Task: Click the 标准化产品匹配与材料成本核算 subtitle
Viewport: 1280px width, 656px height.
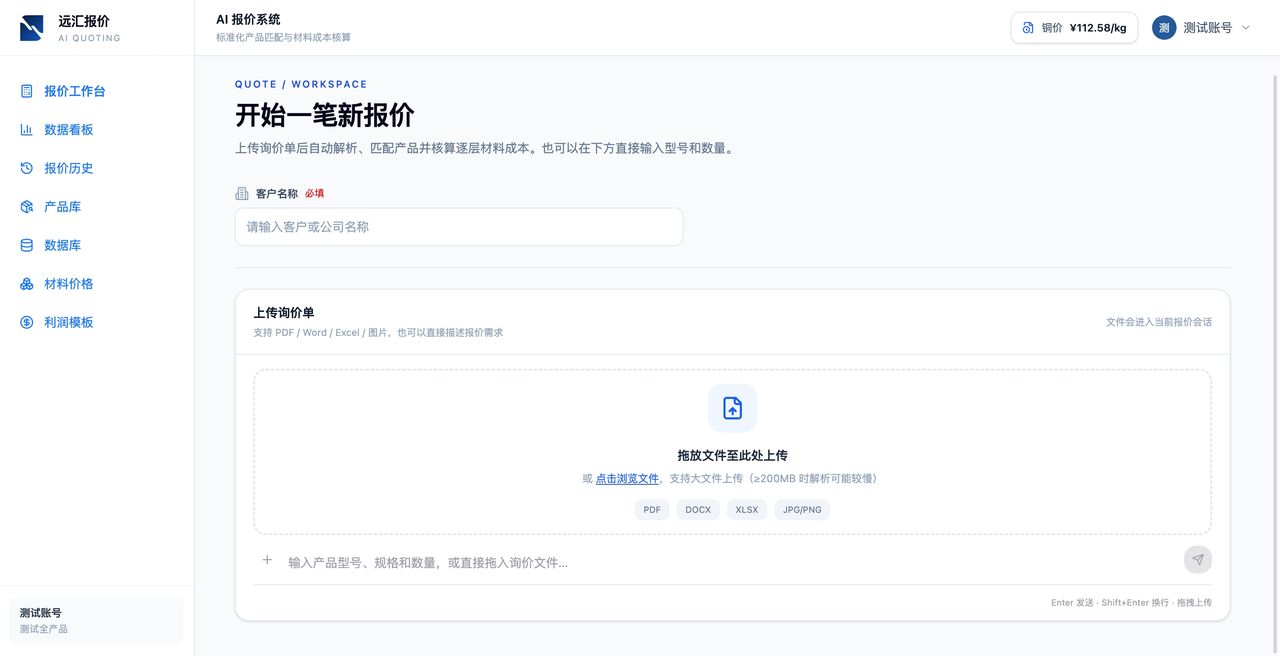Action: [x=283, y=37]
